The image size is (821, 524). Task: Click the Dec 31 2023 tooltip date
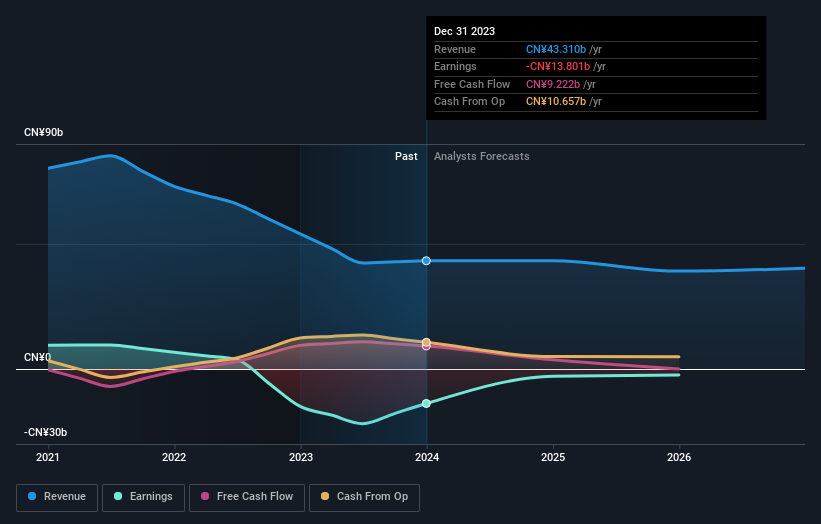(464, 31)
